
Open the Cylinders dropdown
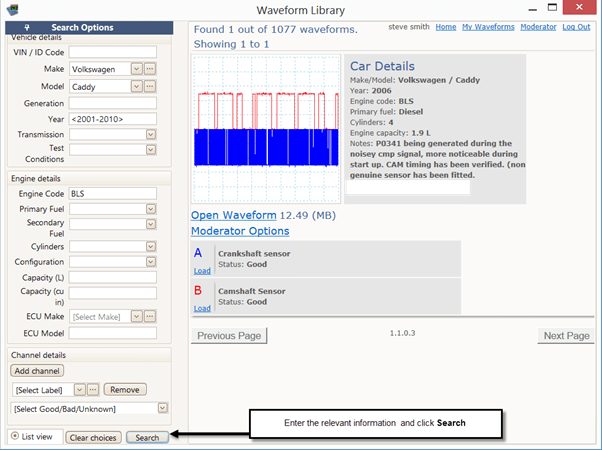151,246
